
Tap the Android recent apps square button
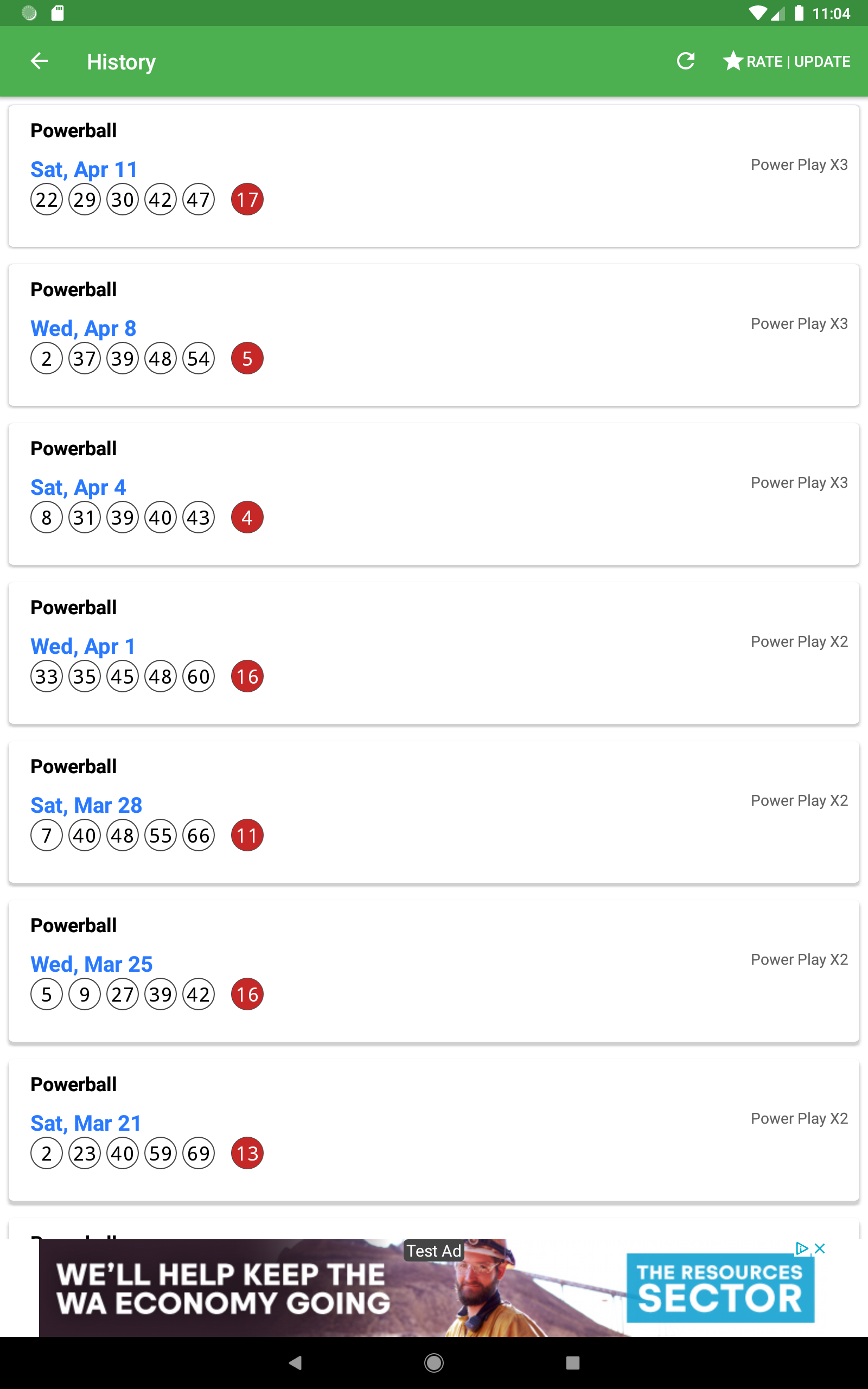572,1362
